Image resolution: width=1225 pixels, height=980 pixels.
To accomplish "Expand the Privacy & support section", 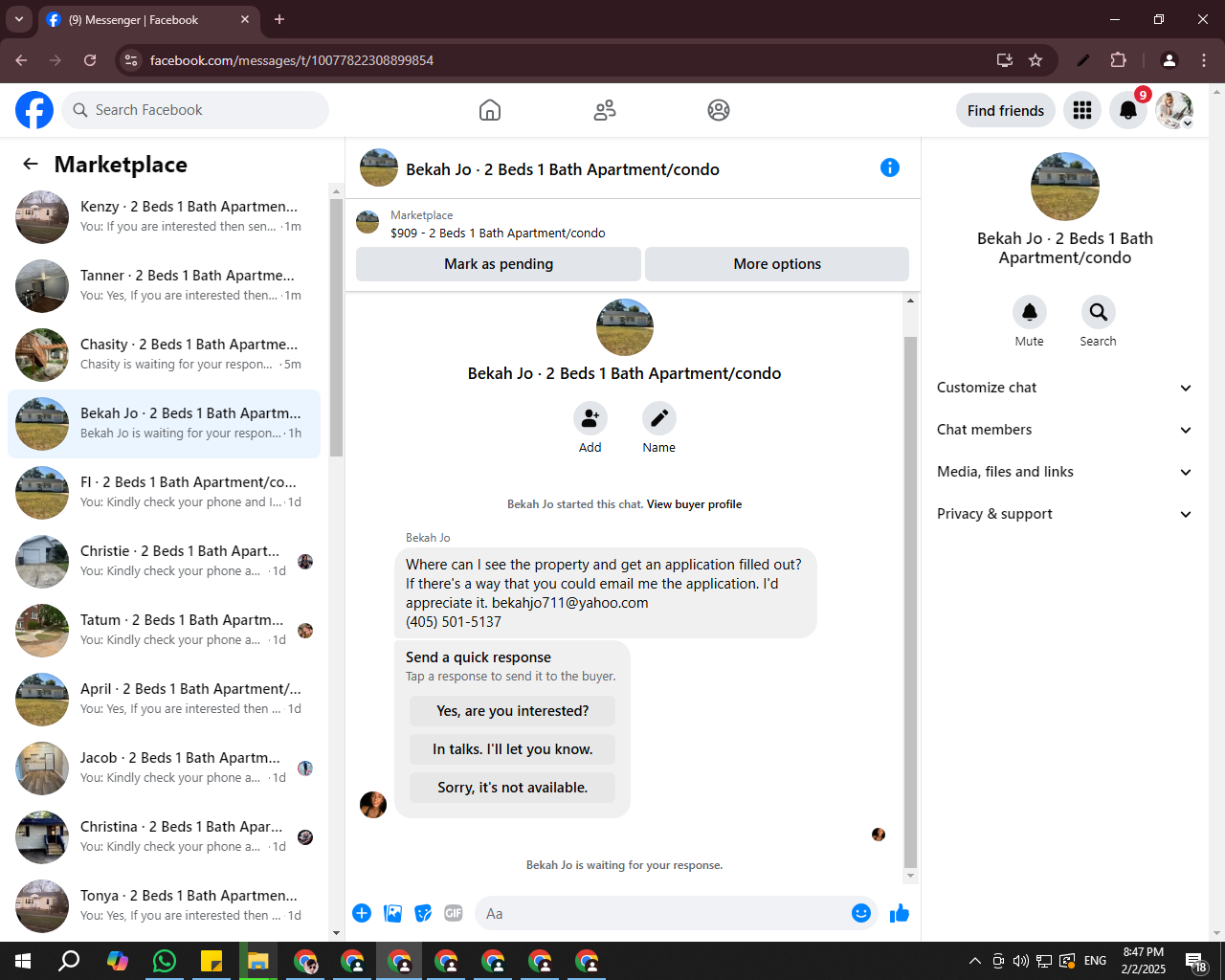I will (1064, 514).
